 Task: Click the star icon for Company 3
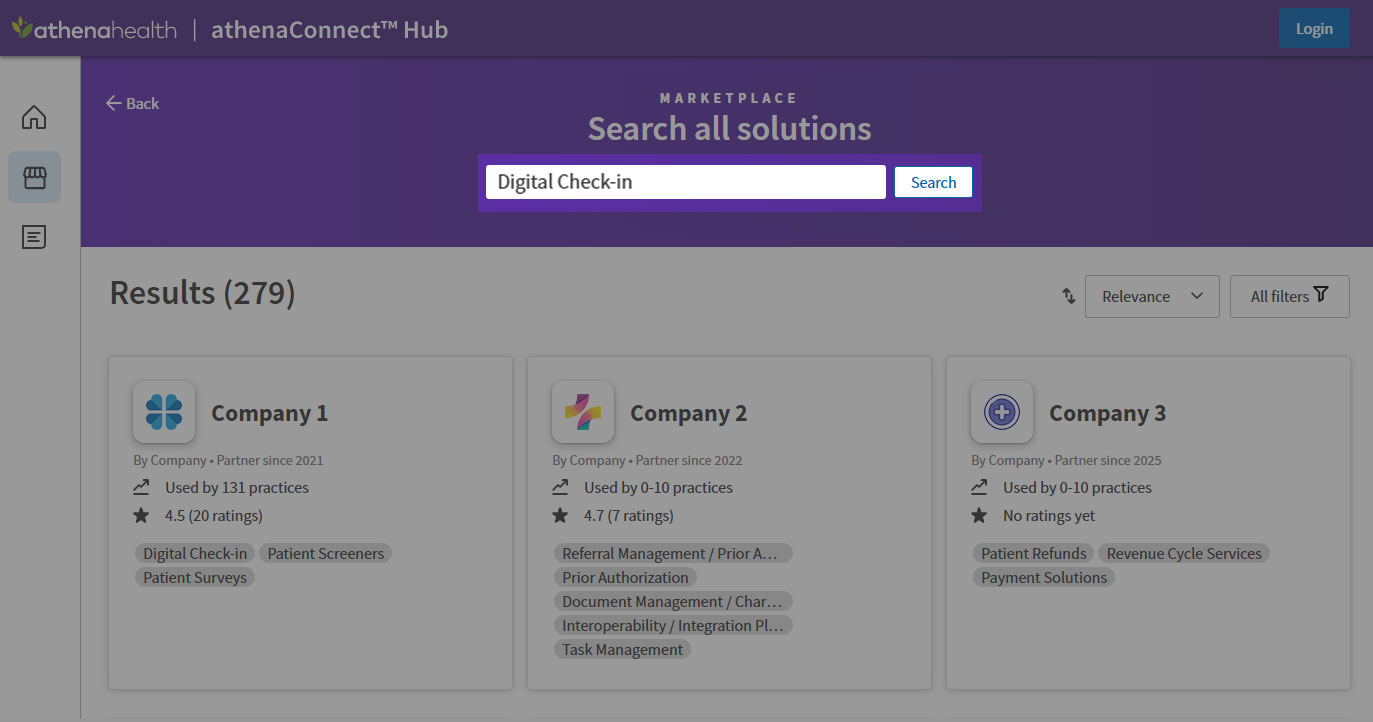tap(979, 516)
